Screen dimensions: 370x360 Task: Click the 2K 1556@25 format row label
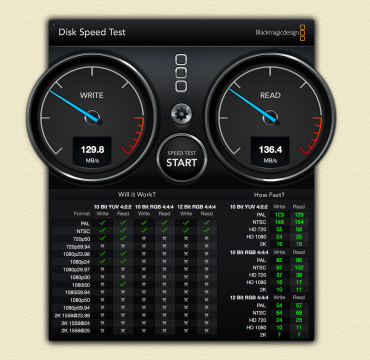point(76,331)
